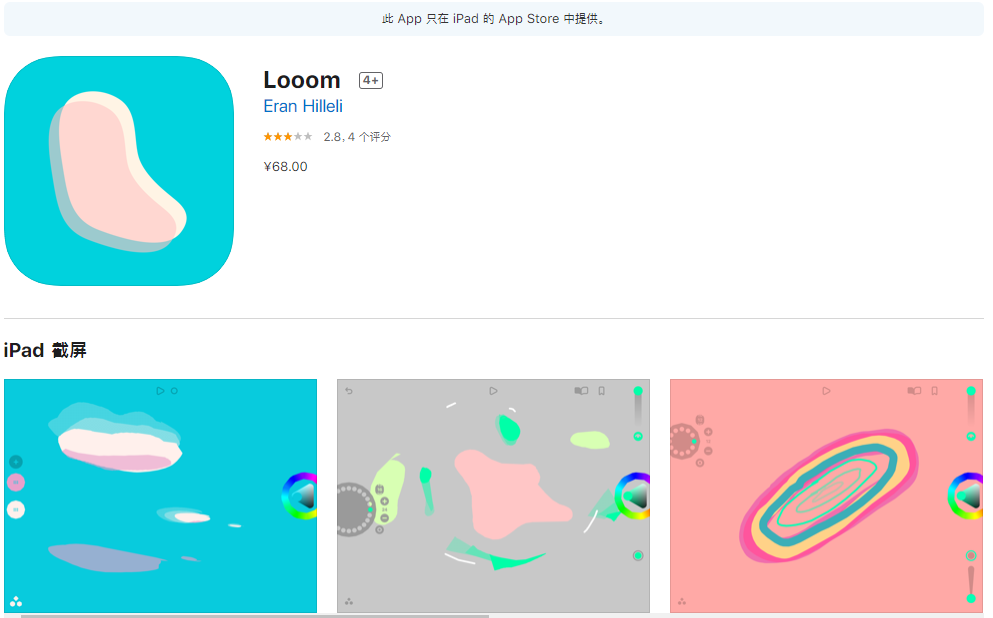
Task: Click the ¥68.00 price
Action: point(286,167)
